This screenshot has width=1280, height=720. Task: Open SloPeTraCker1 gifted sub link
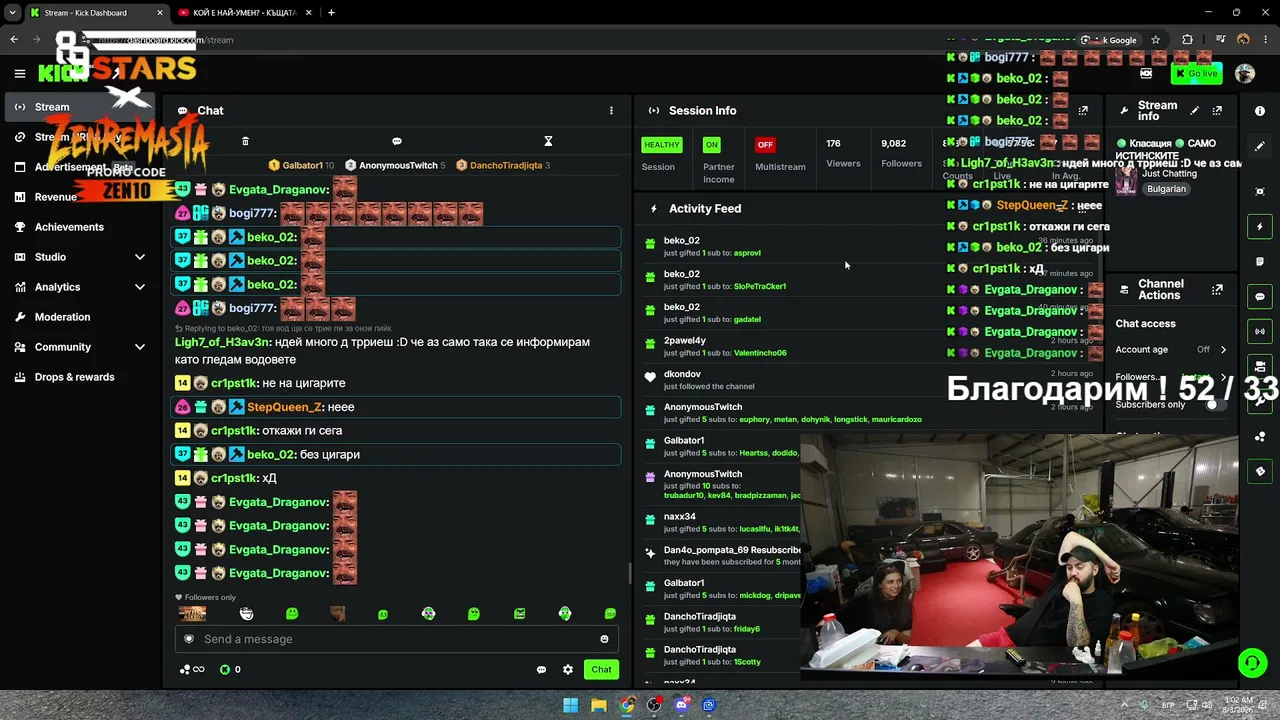point(760,286)
